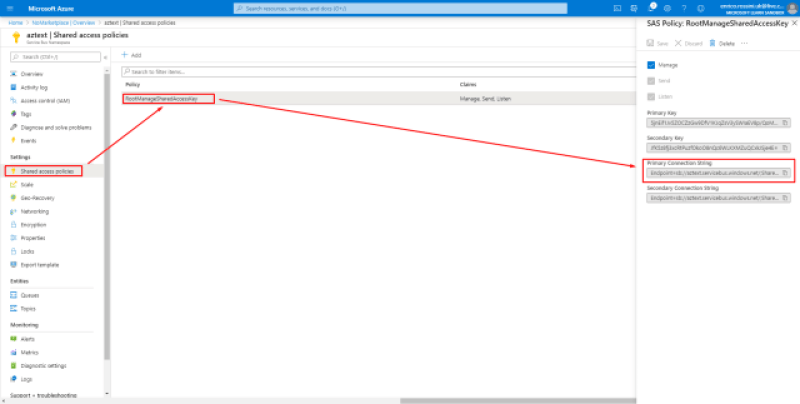Open Logs under Monitoring
The height and width of the screenshot is (404, 800).
[27, 379]
